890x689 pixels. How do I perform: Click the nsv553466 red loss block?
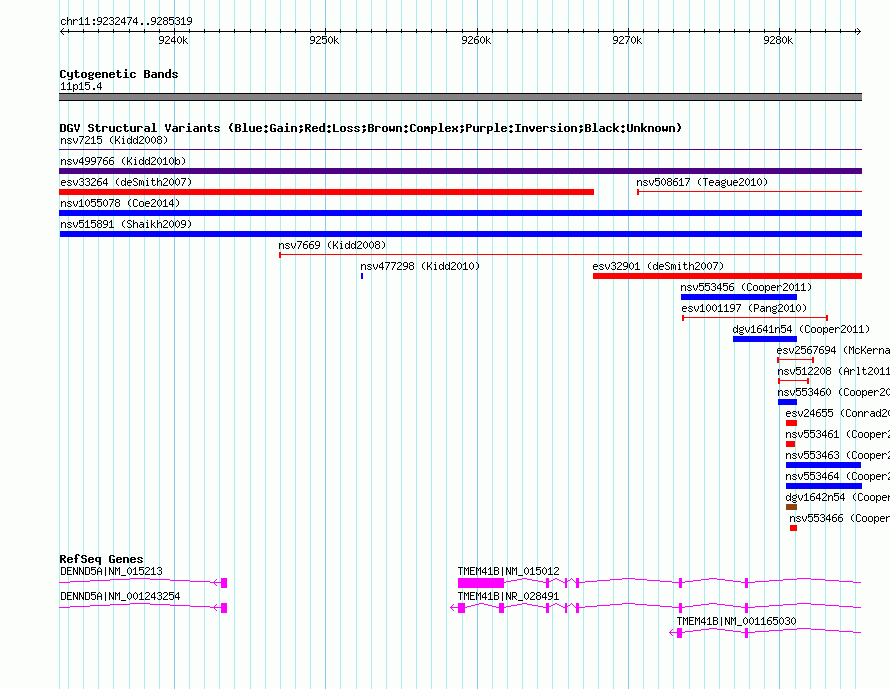click(794, 528)
